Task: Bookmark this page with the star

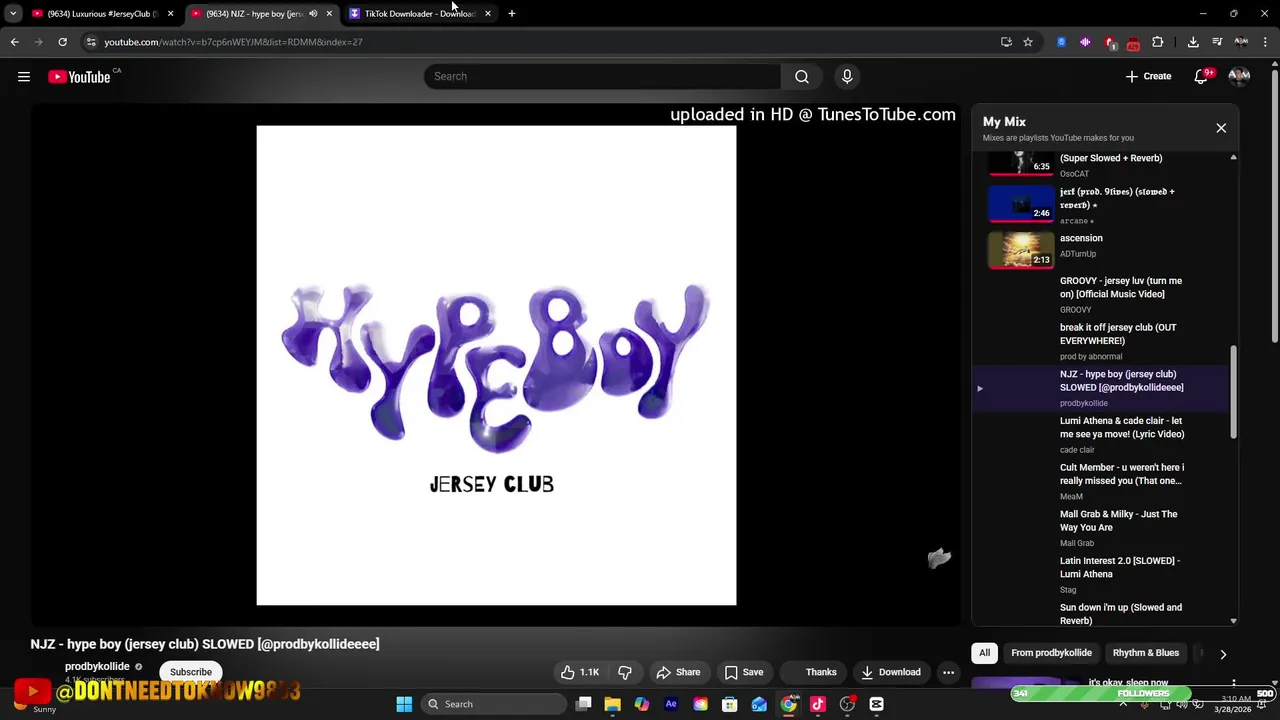Action: pos(1028,42)
